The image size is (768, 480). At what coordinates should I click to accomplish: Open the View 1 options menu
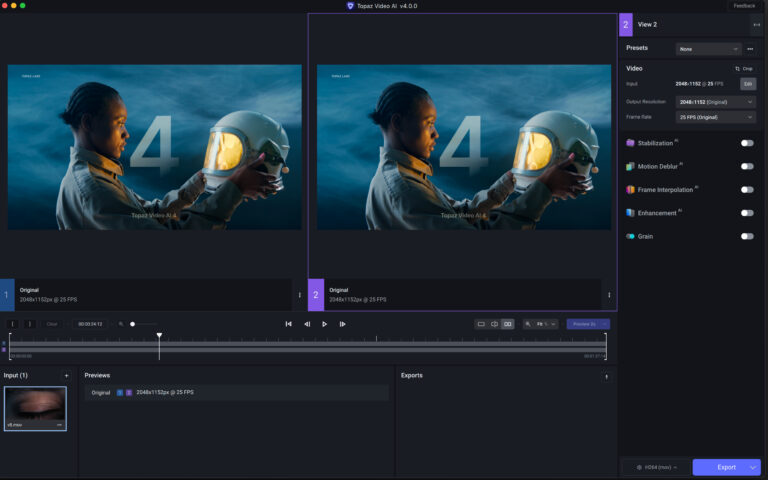pyautogui.click(x=300, y=295)
